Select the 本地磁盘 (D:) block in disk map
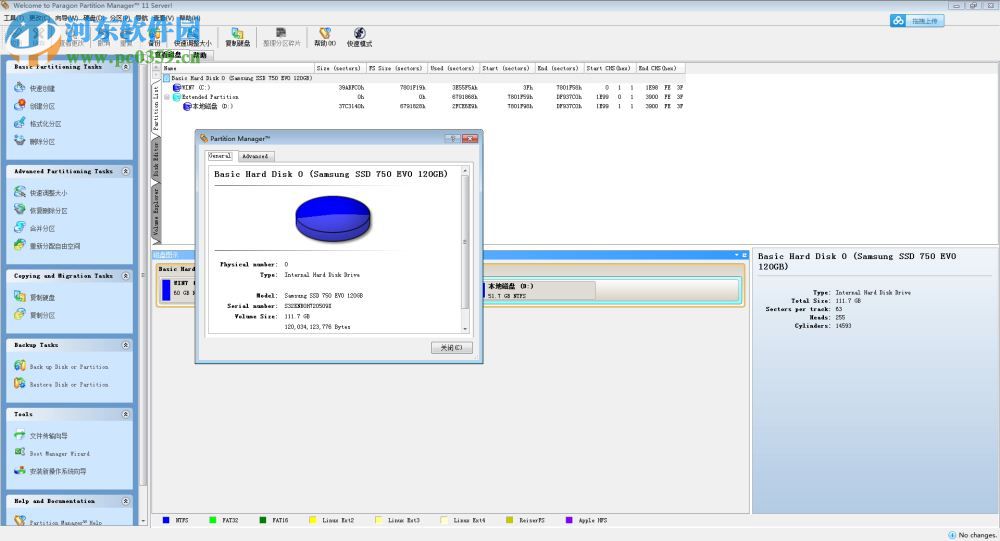The width and height of the screenshot is (1000, 541). click(540, 291)
